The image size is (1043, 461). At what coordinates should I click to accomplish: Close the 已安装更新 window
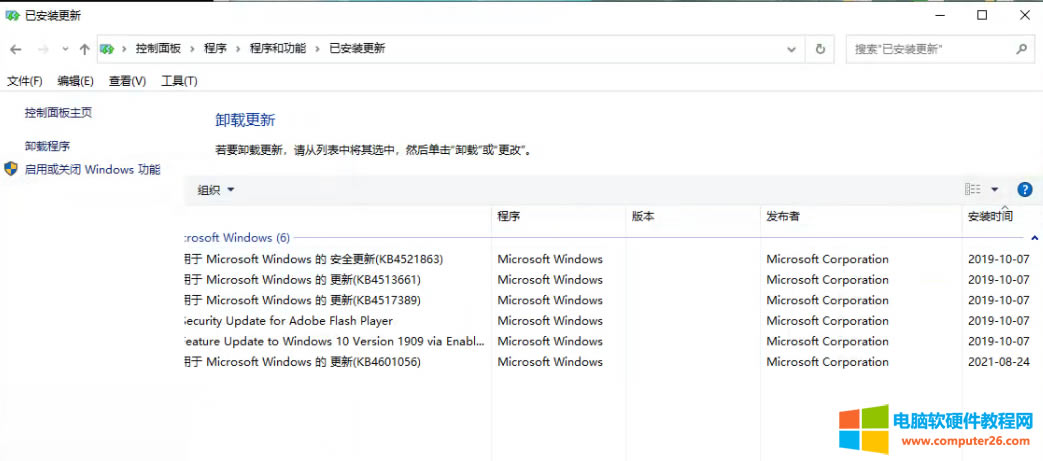1024,15
